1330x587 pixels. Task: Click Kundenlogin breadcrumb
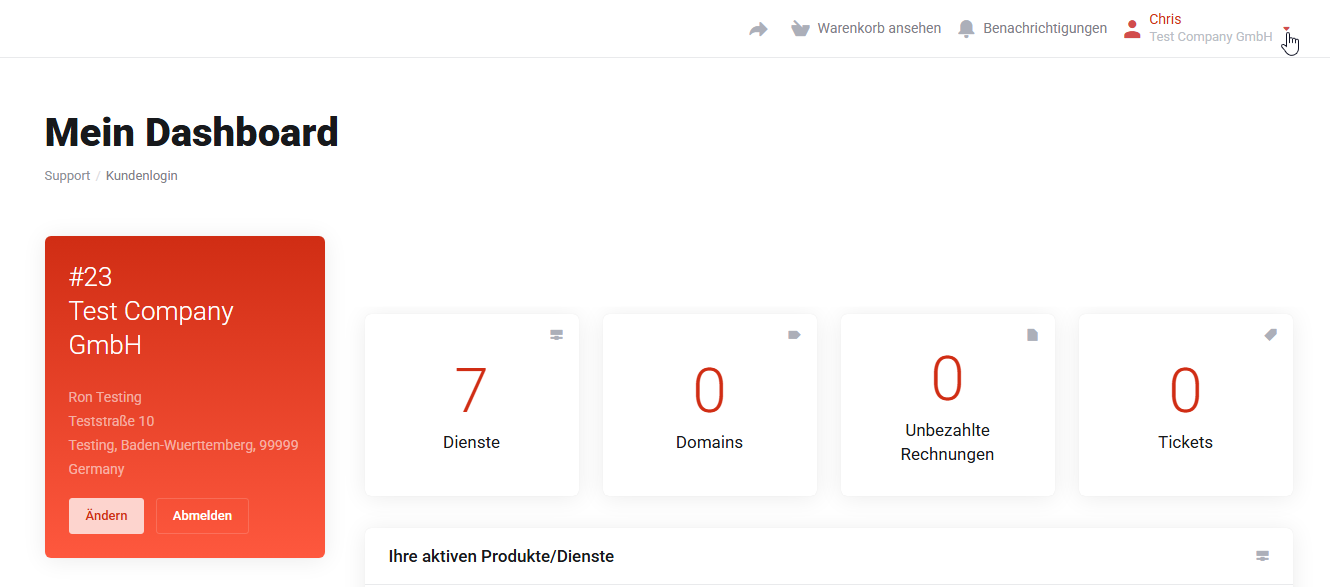[x=142, y=175]
